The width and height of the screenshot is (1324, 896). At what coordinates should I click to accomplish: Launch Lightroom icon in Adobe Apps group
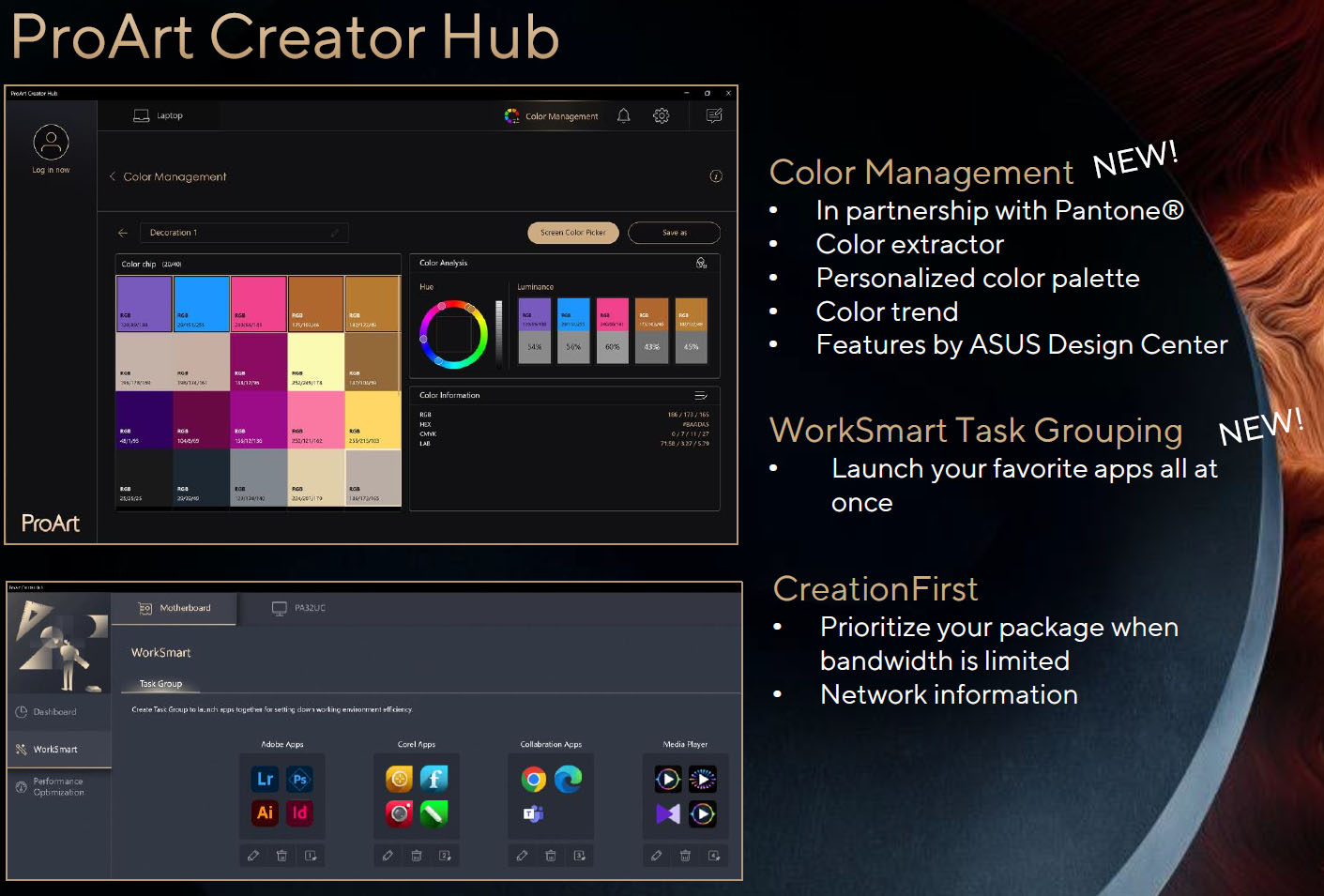(266, 779)
